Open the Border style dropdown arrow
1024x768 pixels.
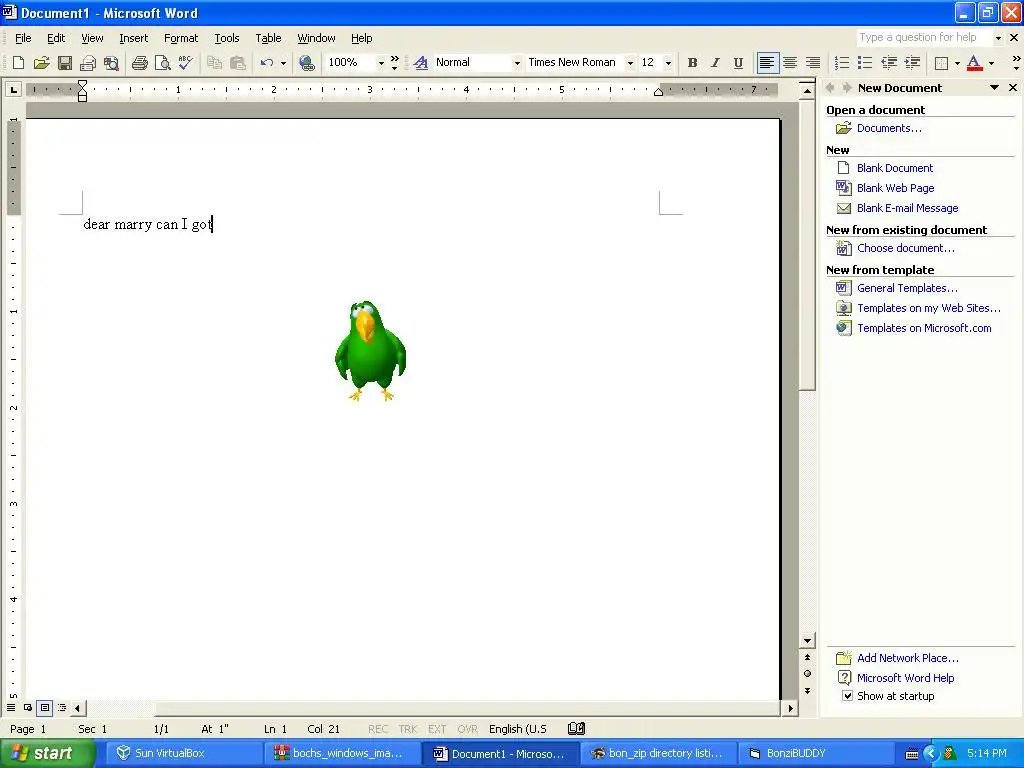957,63
